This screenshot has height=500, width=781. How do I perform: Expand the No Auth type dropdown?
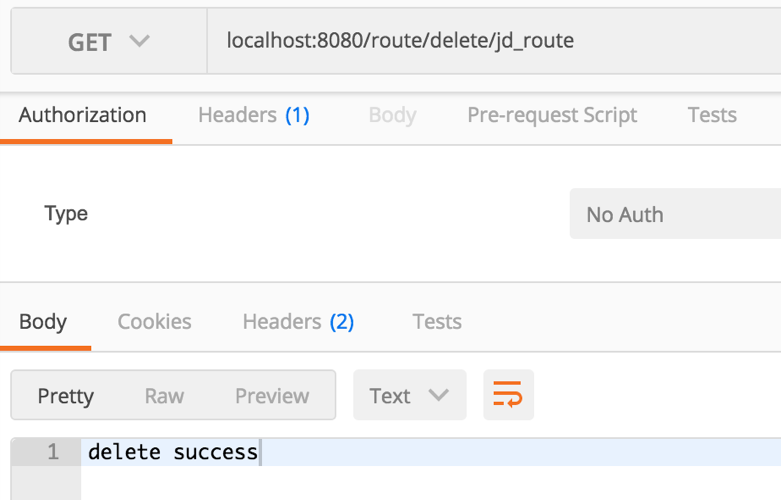[x=675, y=214]
